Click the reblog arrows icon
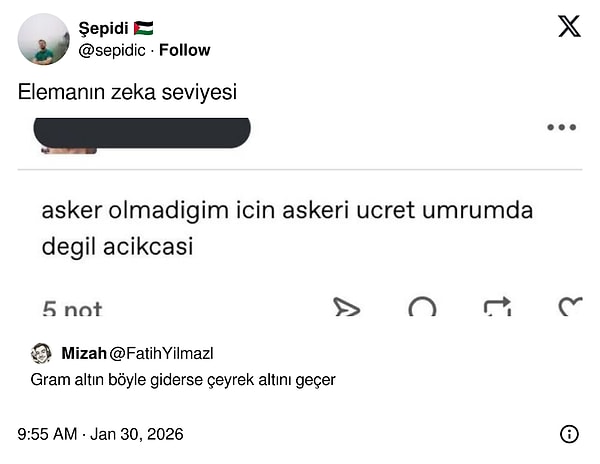The image size is (600, 464). pyautogui.click(x=497, y=308)
